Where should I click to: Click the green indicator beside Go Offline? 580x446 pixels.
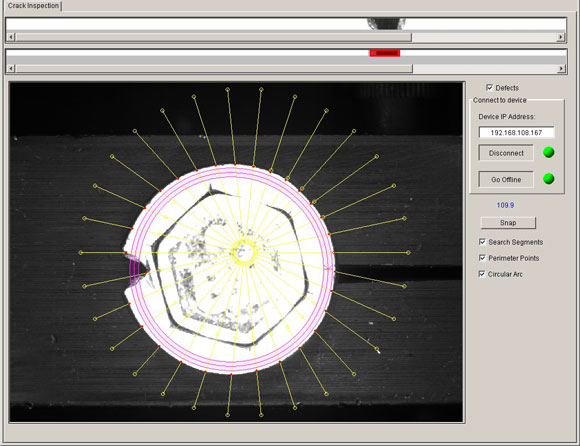point(549,179)
